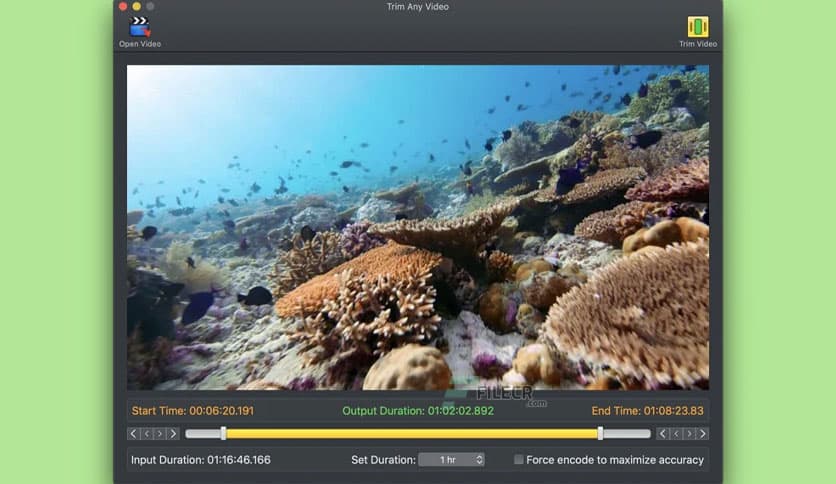The height and width of the screenshot is (484, 836).
Task: Click the Trim Video label
Action: [697, 44]
